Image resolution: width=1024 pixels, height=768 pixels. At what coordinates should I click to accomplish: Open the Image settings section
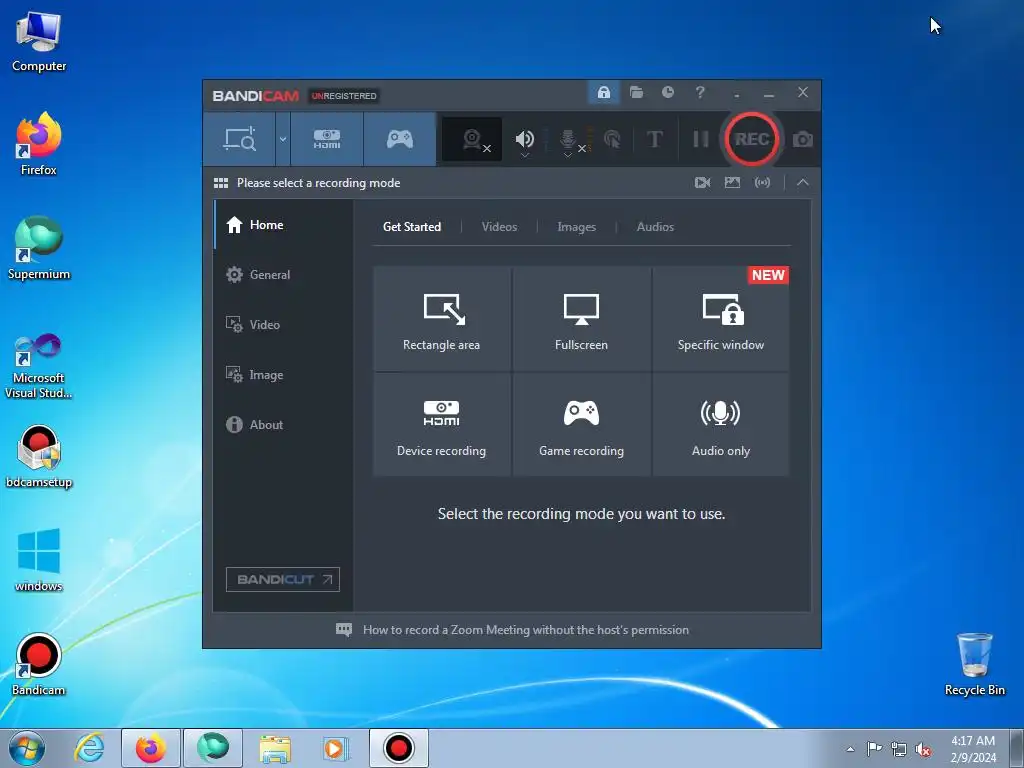(x=283, y=375)
